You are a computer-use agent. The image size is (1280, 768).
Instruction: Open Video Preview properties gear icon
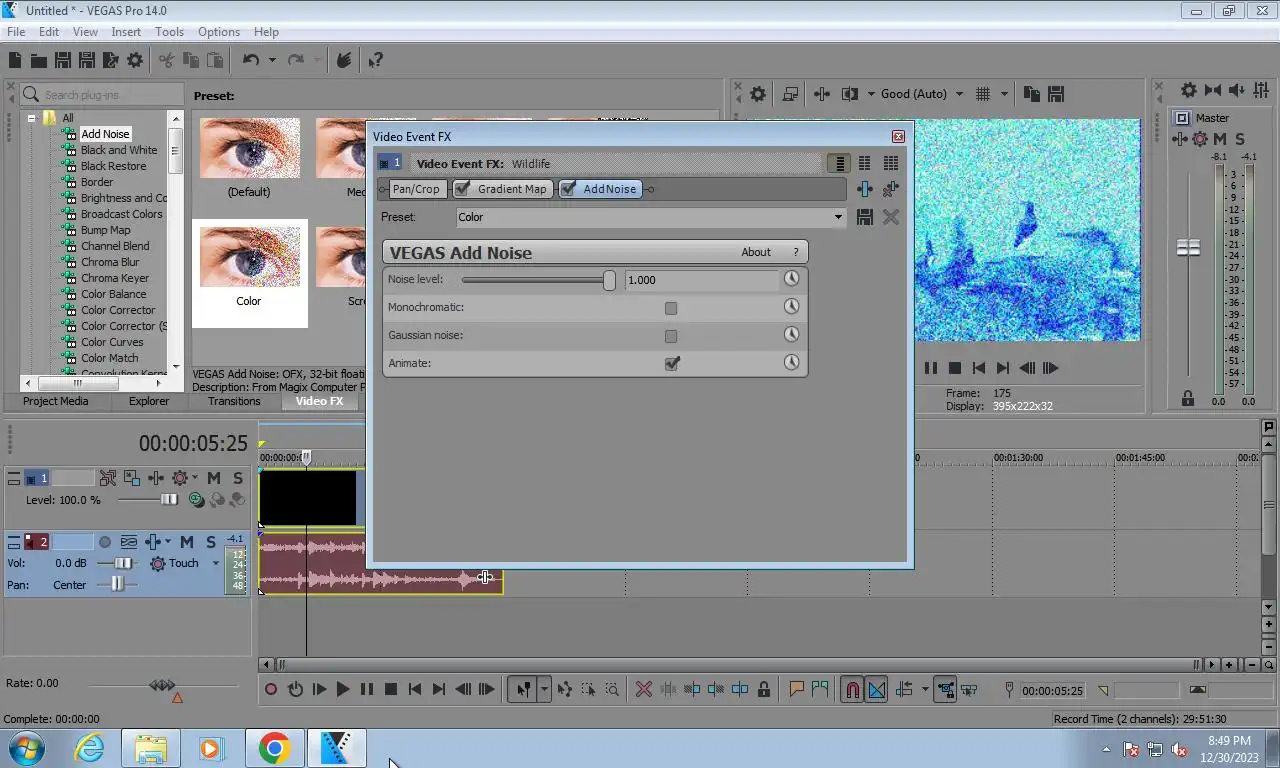click(x=758, y=94)
